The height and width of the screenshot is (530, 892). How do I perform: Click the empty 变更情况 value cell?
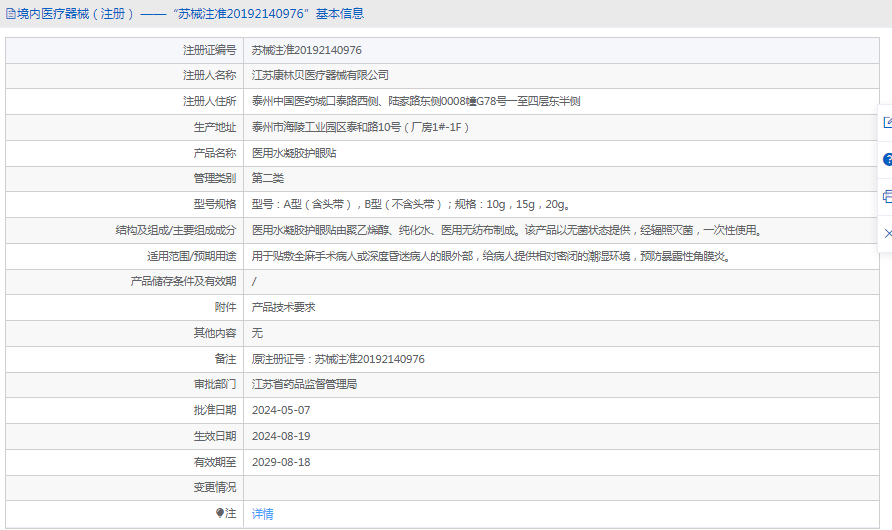pyautogui.click(x=560, y=487)
